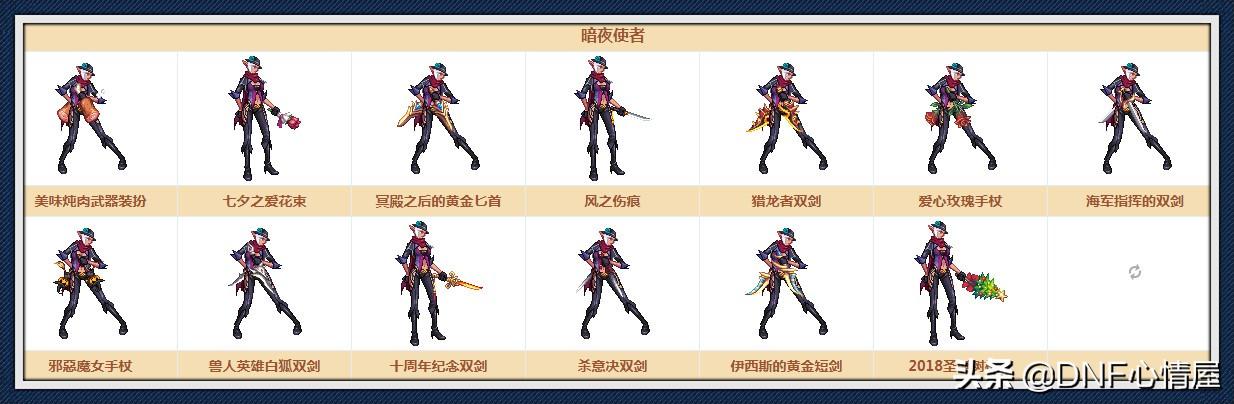Select the 七夕之爱花束 character image
This screenshot has height=404, width=1234.
(262, 117)
